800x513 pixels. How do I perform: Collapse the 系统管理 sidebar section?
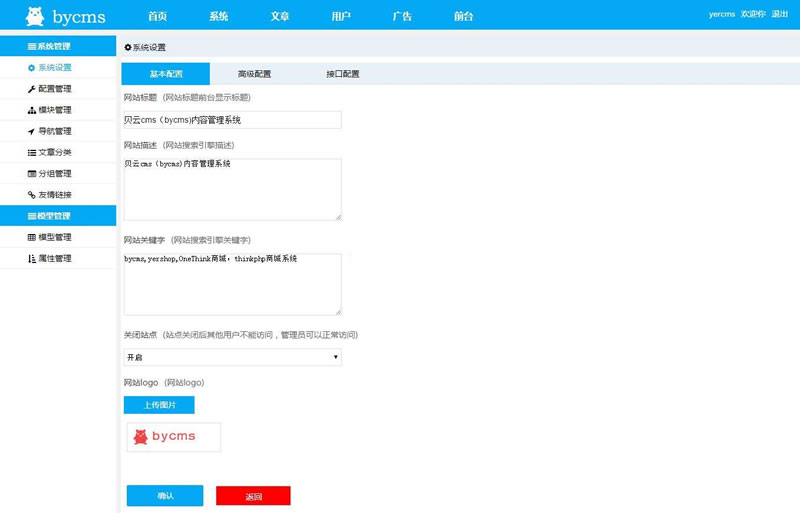pyautogui.click(x=57, y=46)
